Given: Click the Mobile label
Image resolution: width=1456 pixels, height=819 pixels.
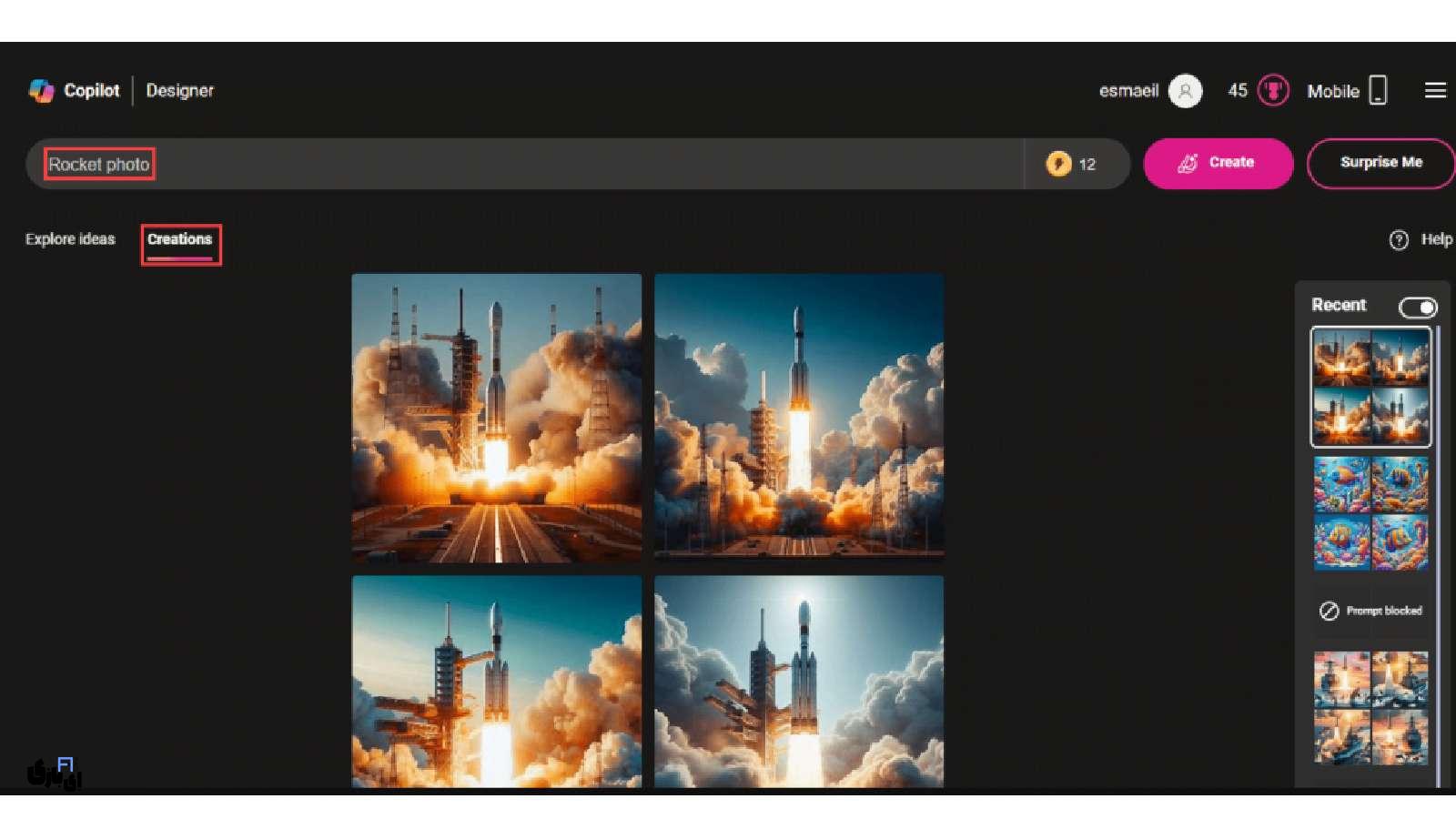Looking at the screenshot, I should pos(1333,91).
